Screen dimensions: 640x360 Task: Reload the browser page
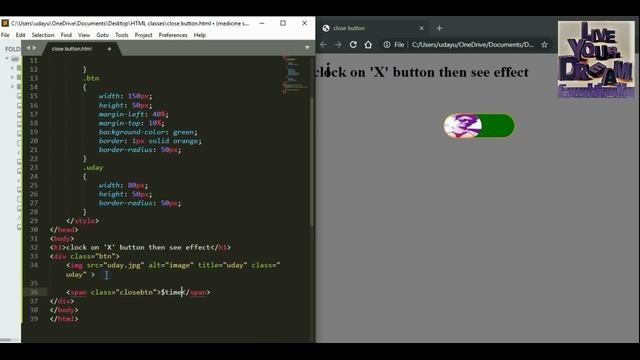point(353,45)
